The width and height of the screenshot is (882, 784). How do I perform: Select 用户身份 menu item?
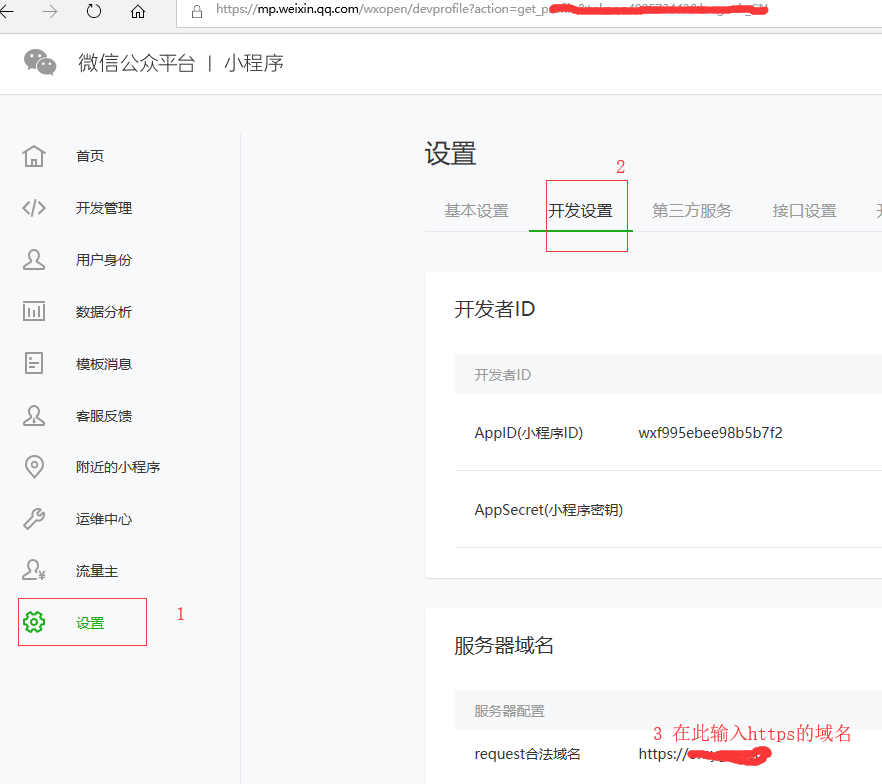104,260
